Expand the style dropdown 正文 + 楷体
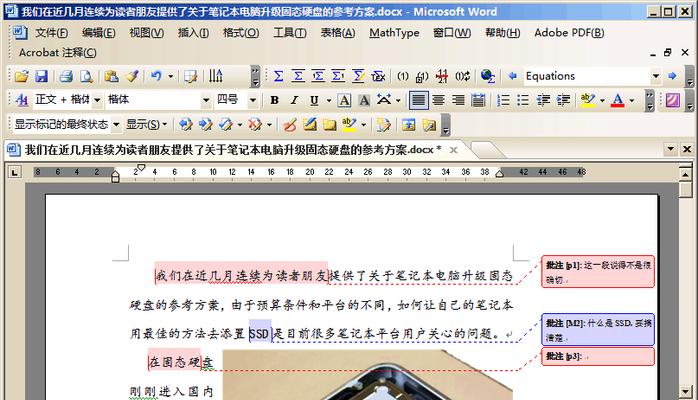 point(97,100)
